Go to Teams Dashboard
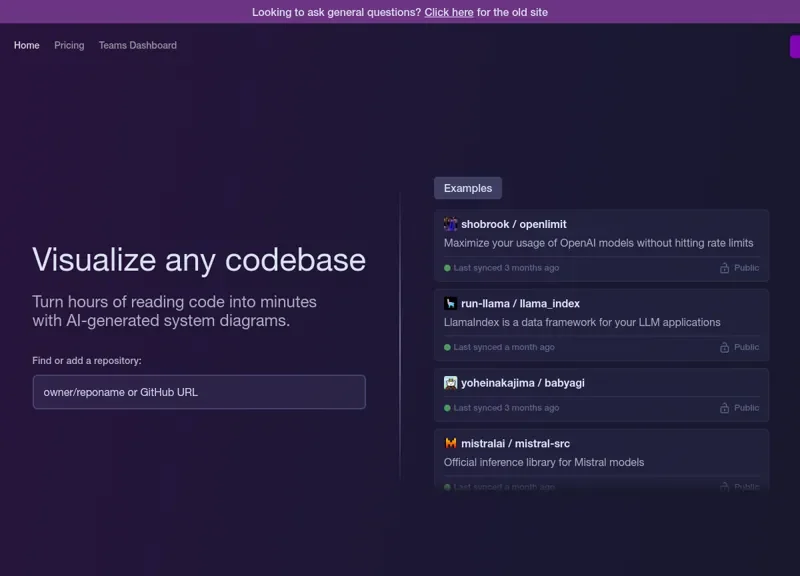This screenshot has height=576, width=800. [137, 45]
